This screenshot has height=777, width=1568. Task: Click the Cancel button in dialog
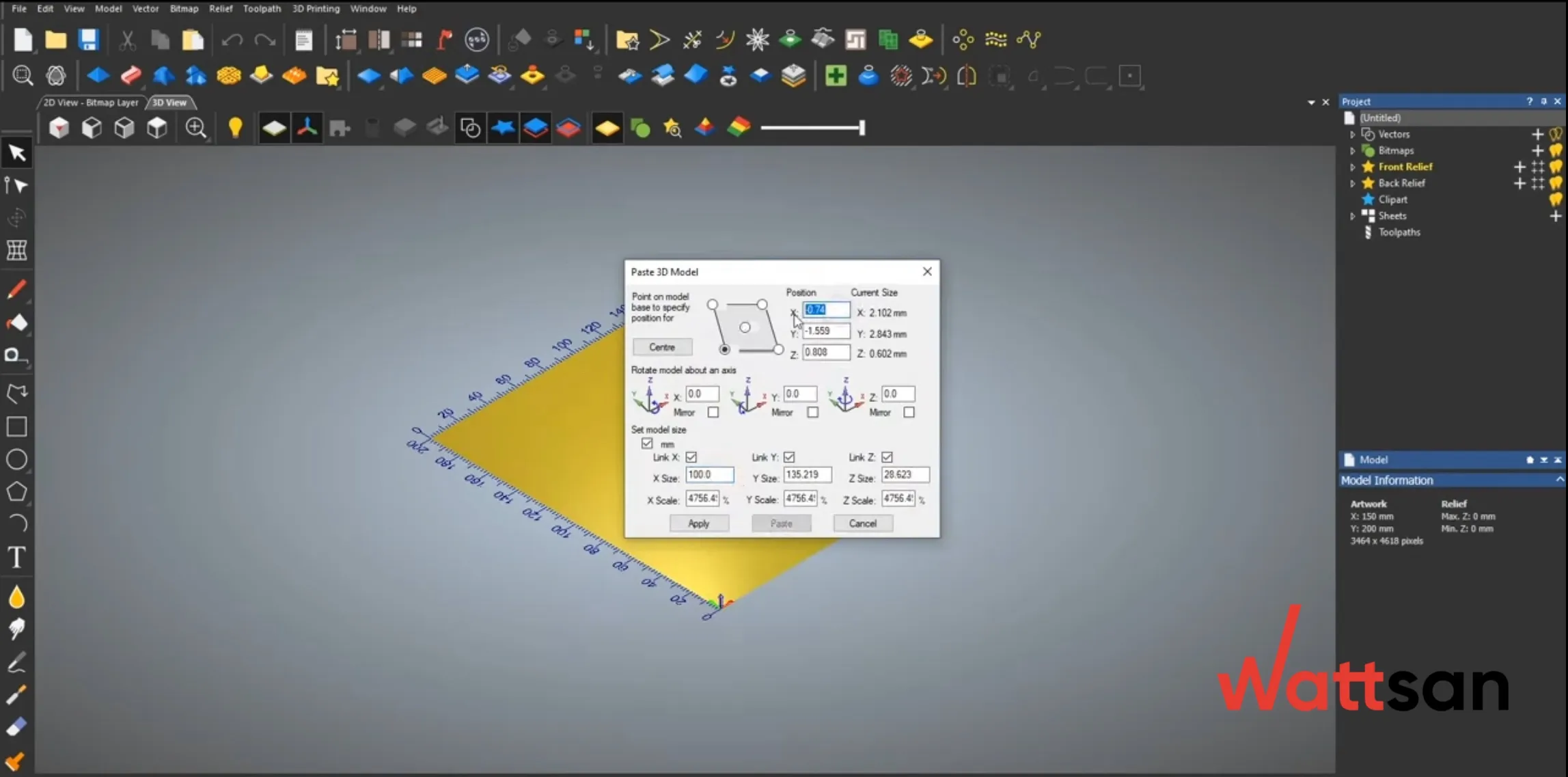(862, 523)
